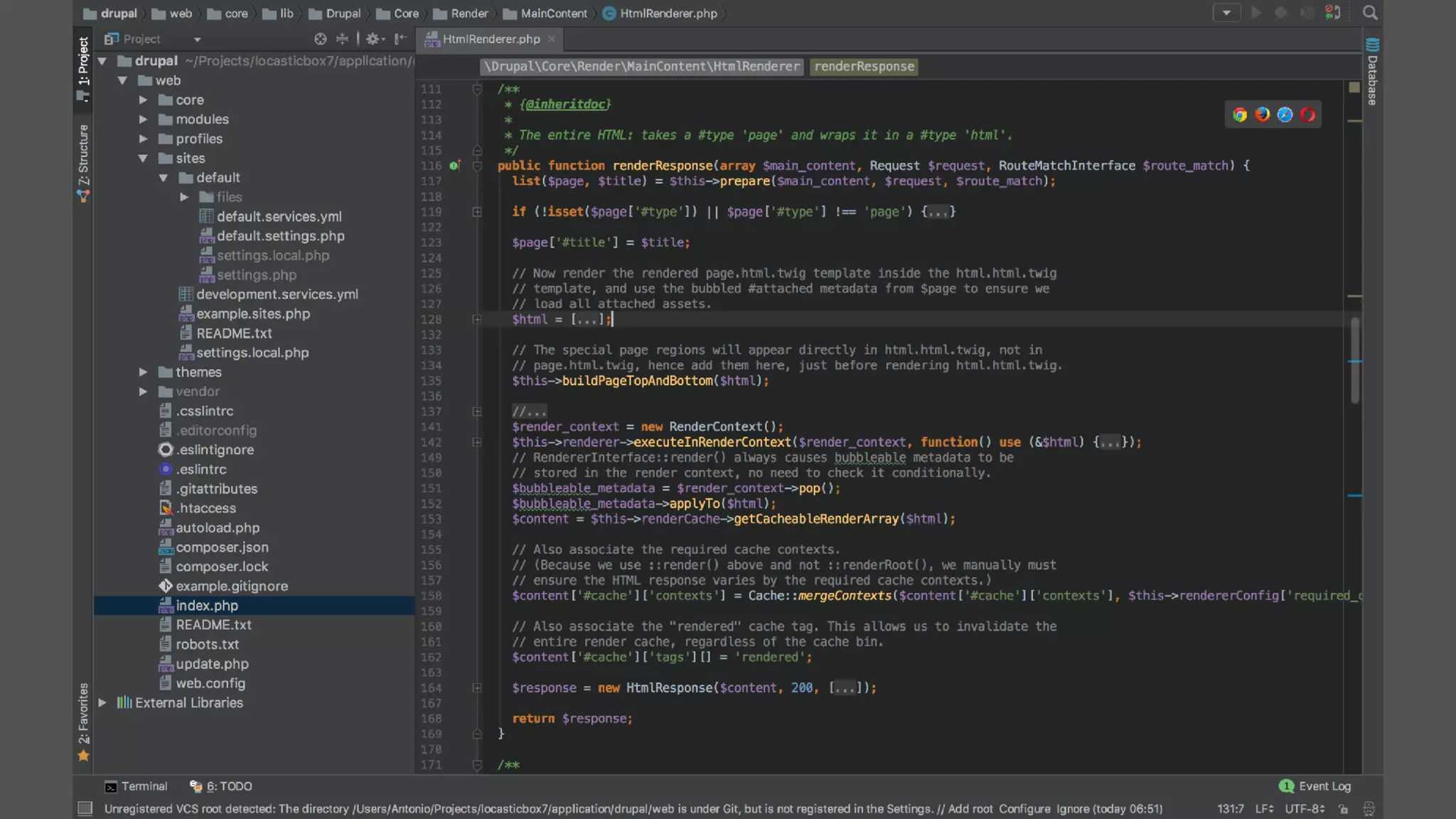1456x819 pixels.
Task: Click the yellow inspection indicator square
Action: coord(1354,87)
